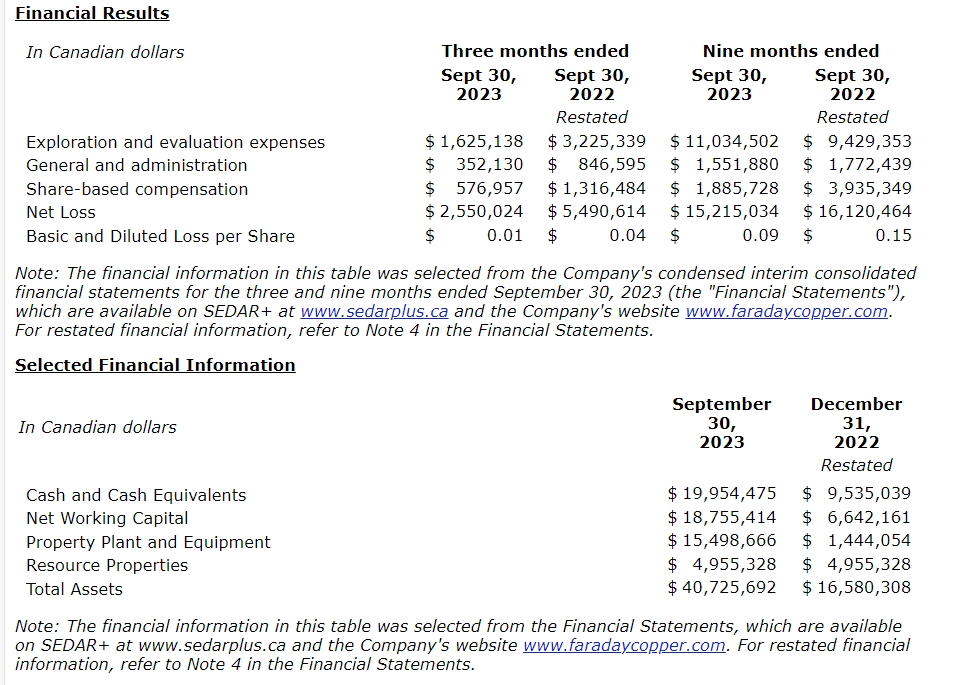The image size is (957, 685).
Task: Open faradaycopper.com link in Financial Results note
Action: 787,311
